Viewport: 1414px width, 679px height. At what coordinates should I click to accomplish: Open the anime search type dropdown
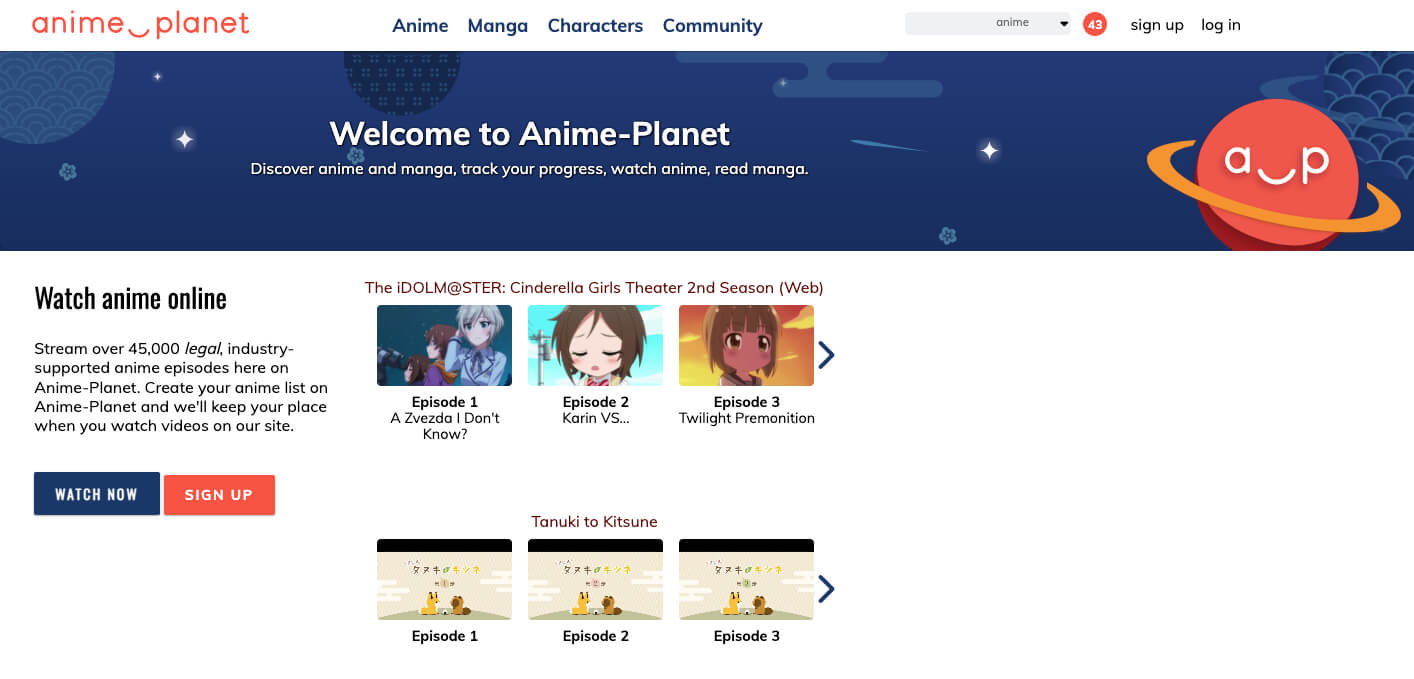[1030, 23]
